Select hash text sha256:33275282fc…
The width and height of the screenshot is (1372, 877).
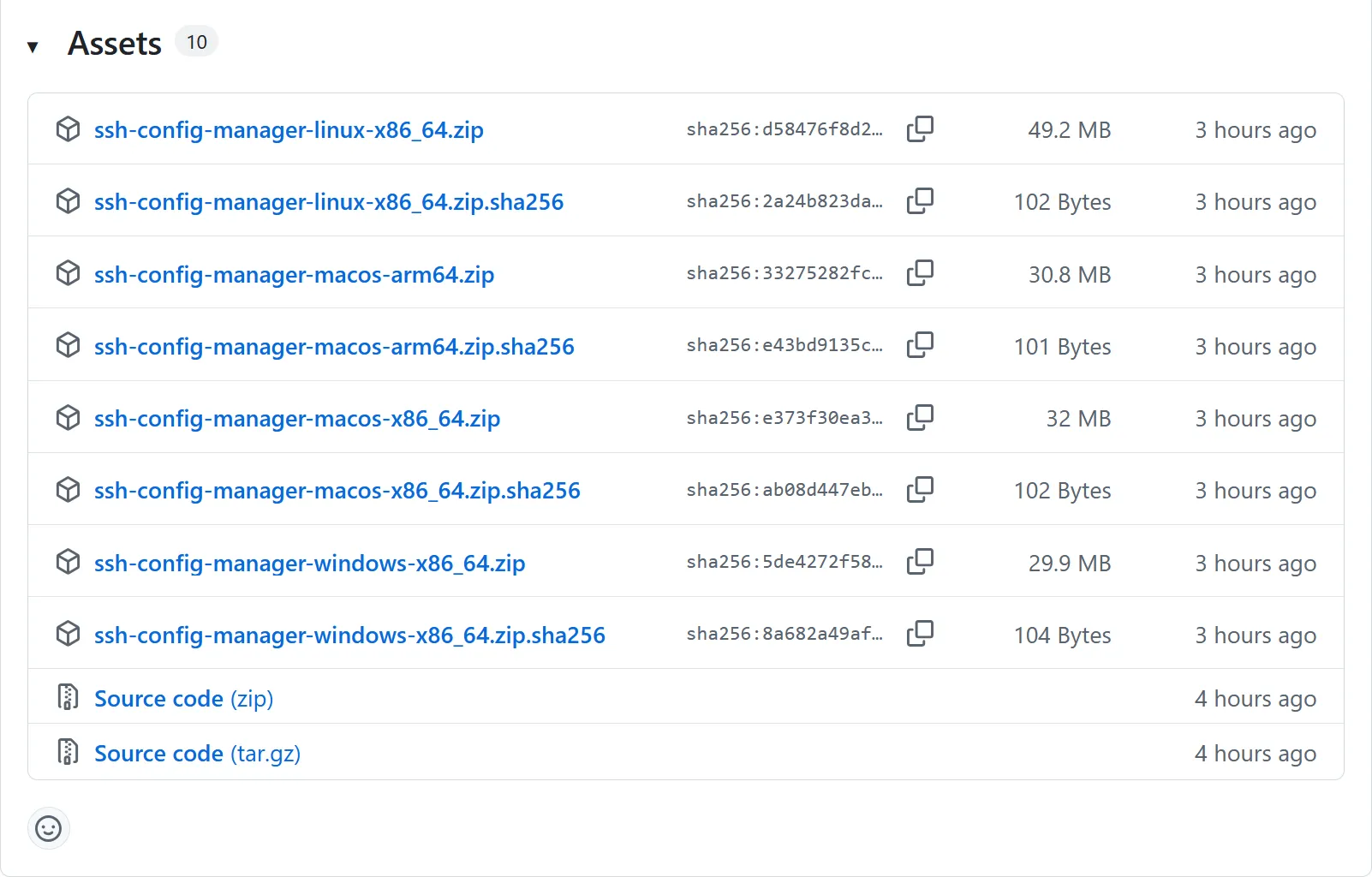click(x=784, y=273)
